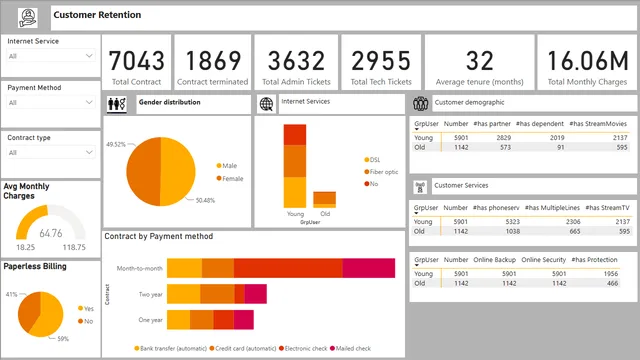The height and width of the screenshot is (360, 640).
Task: Click the #has StreamTV column header
Action: (607, 208)
